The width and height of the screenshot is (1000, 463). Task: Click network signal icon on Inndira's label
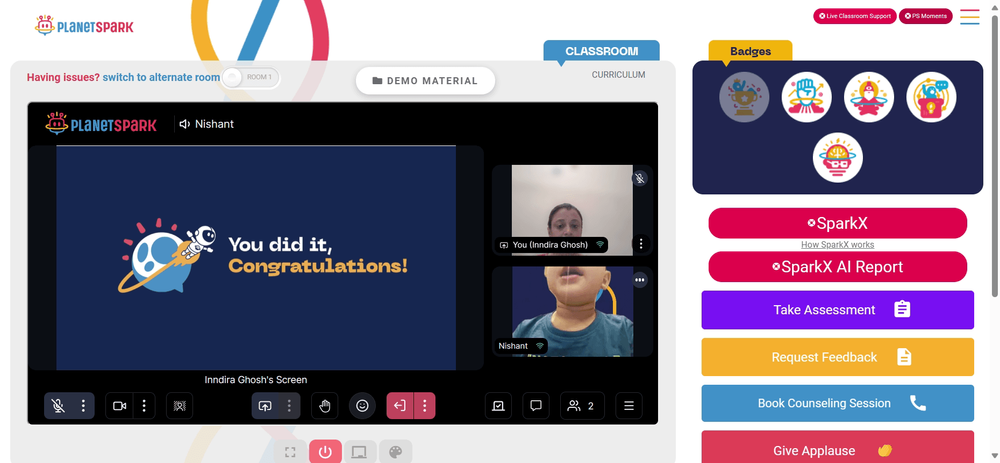(x=599, y=244)
